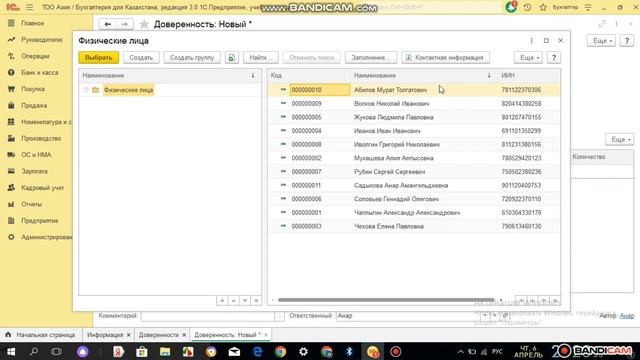Viewport: 640px width, 360px height.
Task: Open notifications bell icon in title bar
Action: [x=511, y=7]
